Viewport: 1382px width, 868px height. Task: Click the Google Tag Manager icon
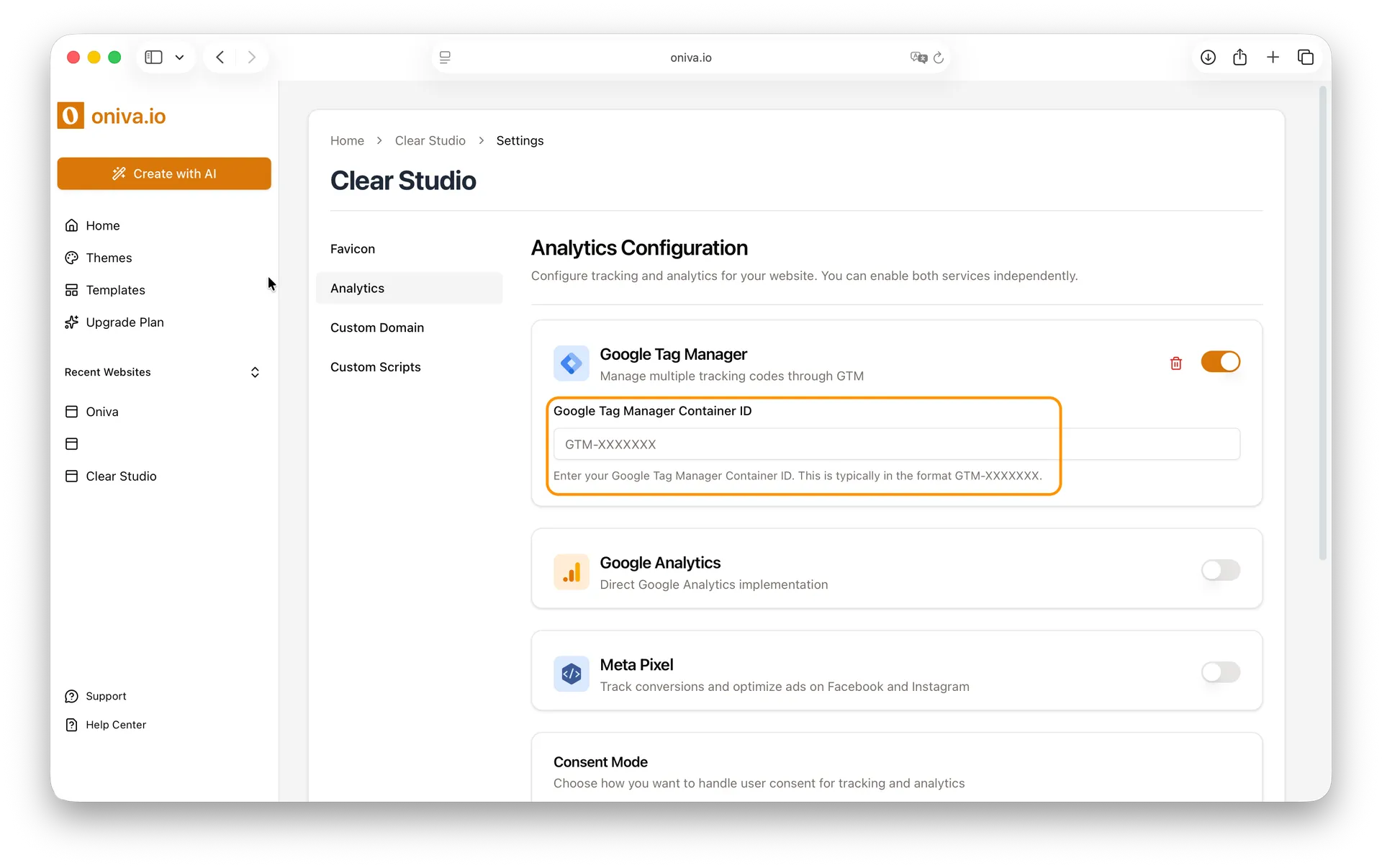(x=571, y=363)
